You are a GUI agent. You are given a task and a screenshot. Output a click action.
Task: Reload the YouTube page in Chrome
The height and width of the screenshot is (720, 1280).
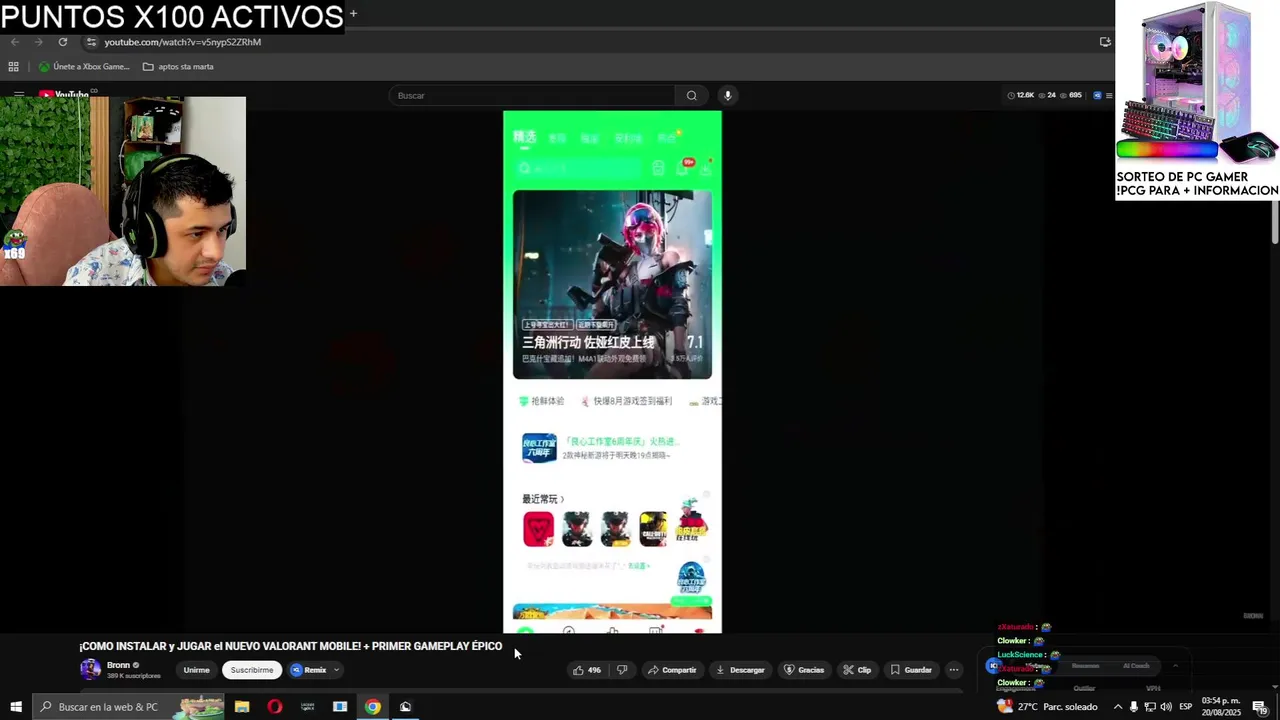pyautogui.click(x=63, y=42)
